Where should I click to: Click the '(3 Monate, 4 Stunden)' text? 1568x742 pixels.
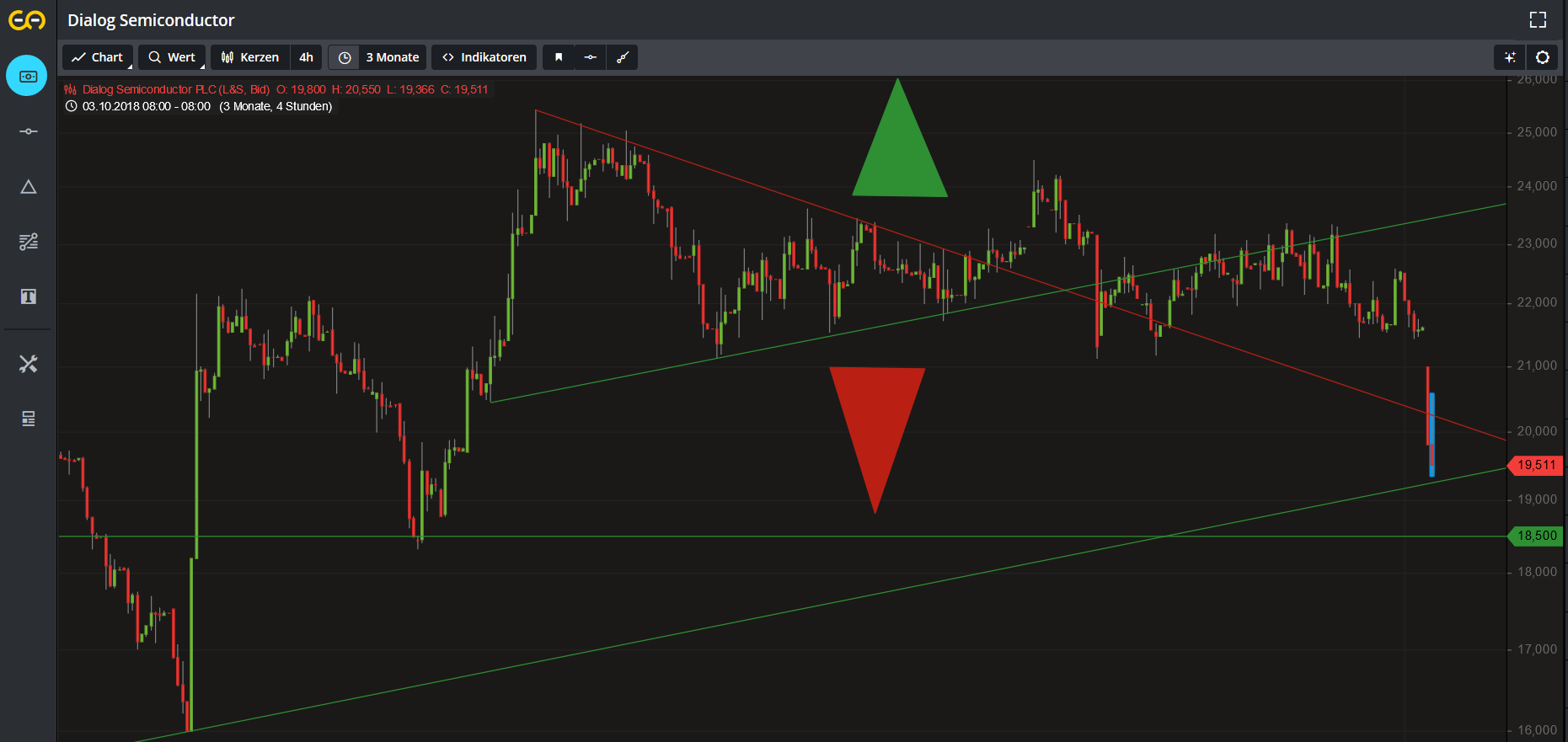click(x=276, y=106)
